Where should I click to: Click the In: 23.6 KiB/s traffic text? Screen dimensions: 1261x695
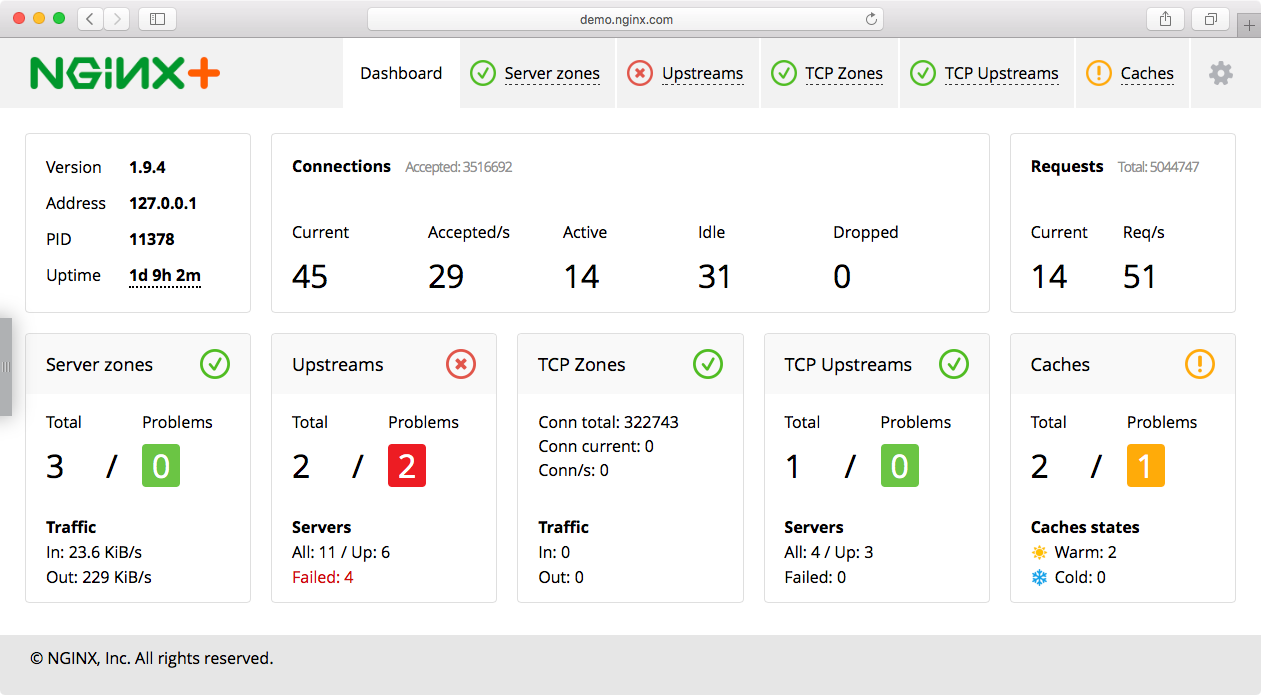(x=94, y=552)
